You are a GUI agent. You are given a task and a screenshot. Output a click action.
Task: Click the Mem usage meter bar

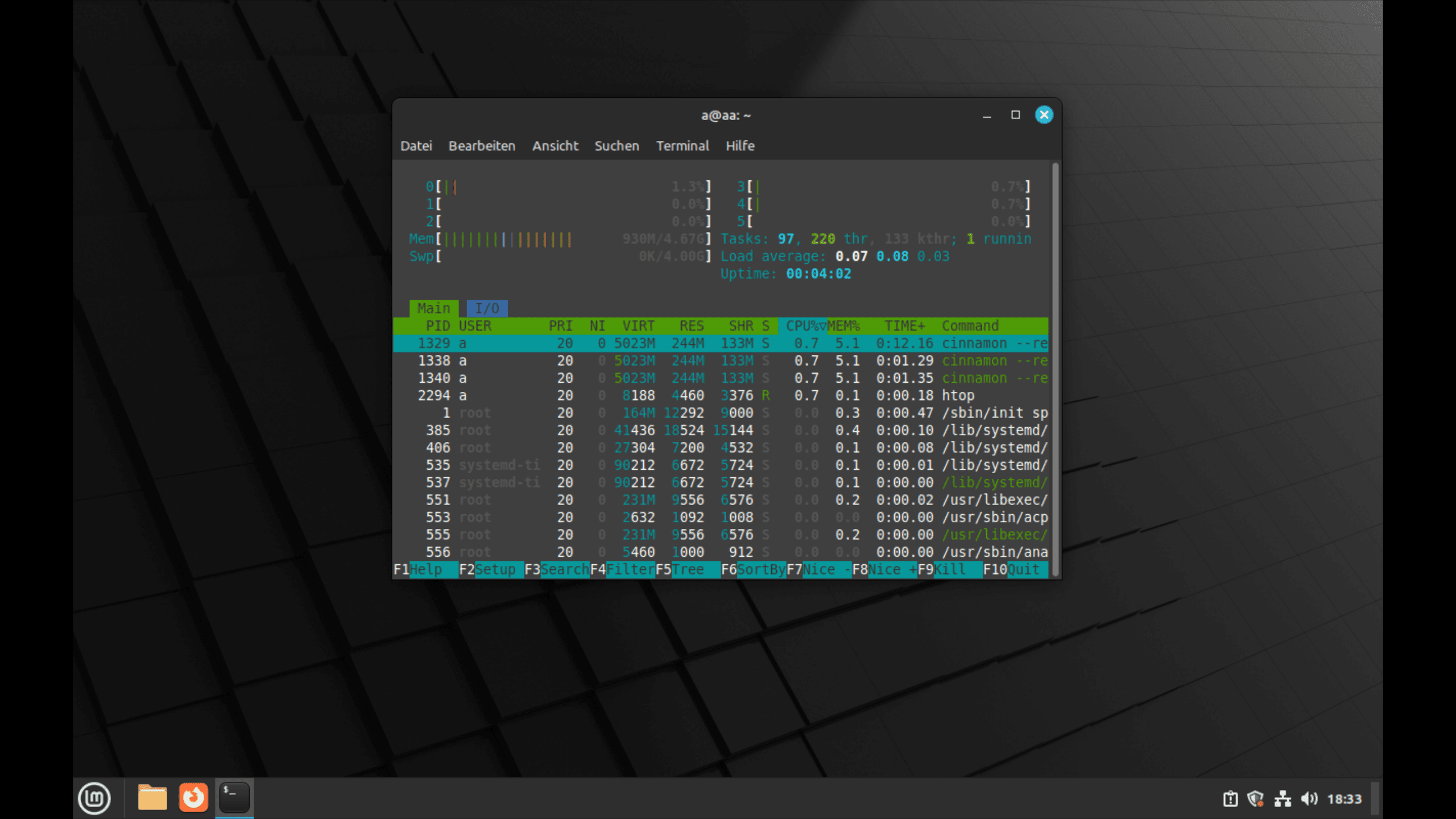point(560,239)
